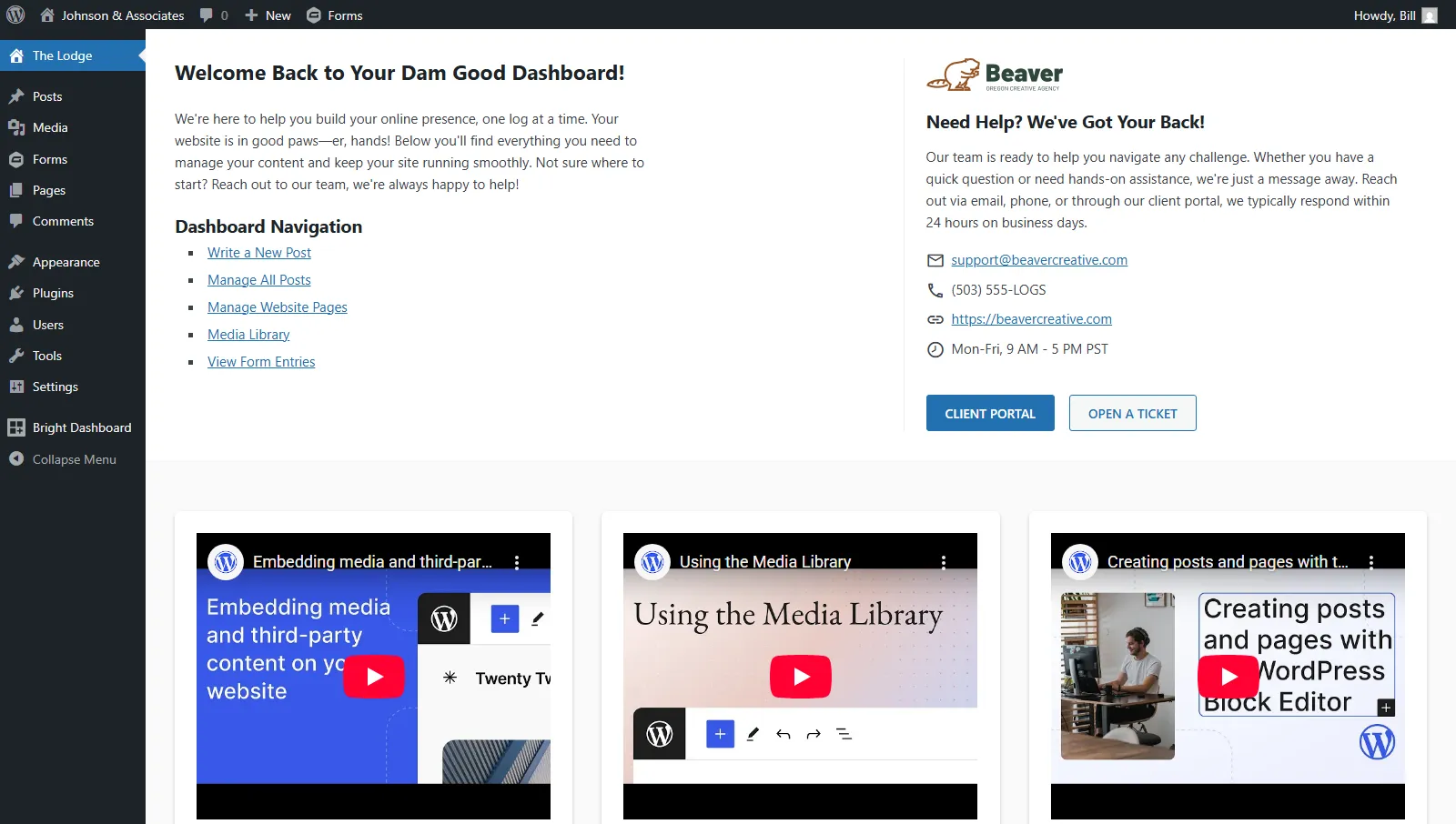Click the Creating posts video thumbnail play button
The width and height of the screenshot is (1456, 824).
(1228, 677)
